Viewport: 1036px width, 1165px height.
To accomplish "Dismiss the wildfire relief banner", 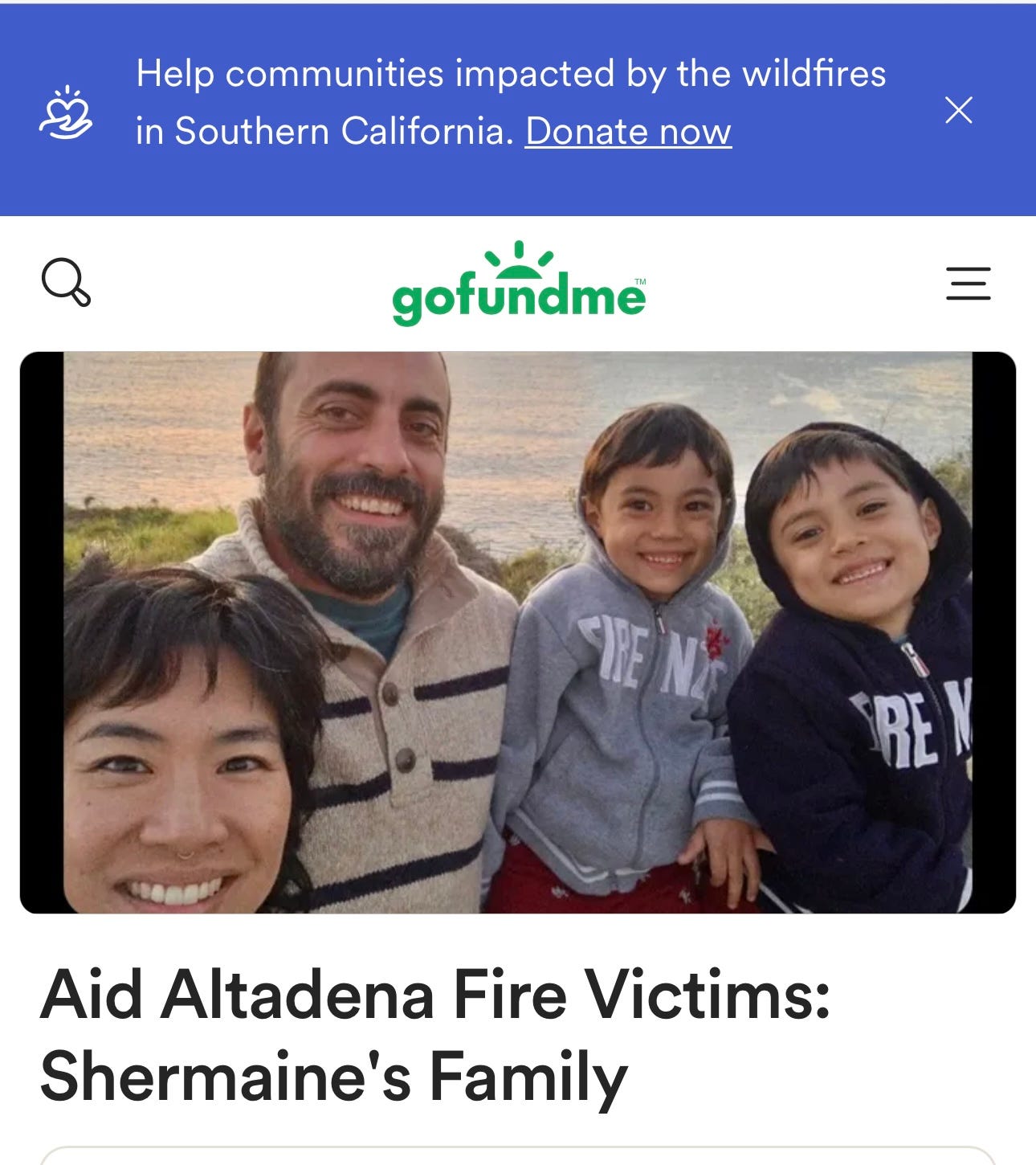I will coord(959,110).
